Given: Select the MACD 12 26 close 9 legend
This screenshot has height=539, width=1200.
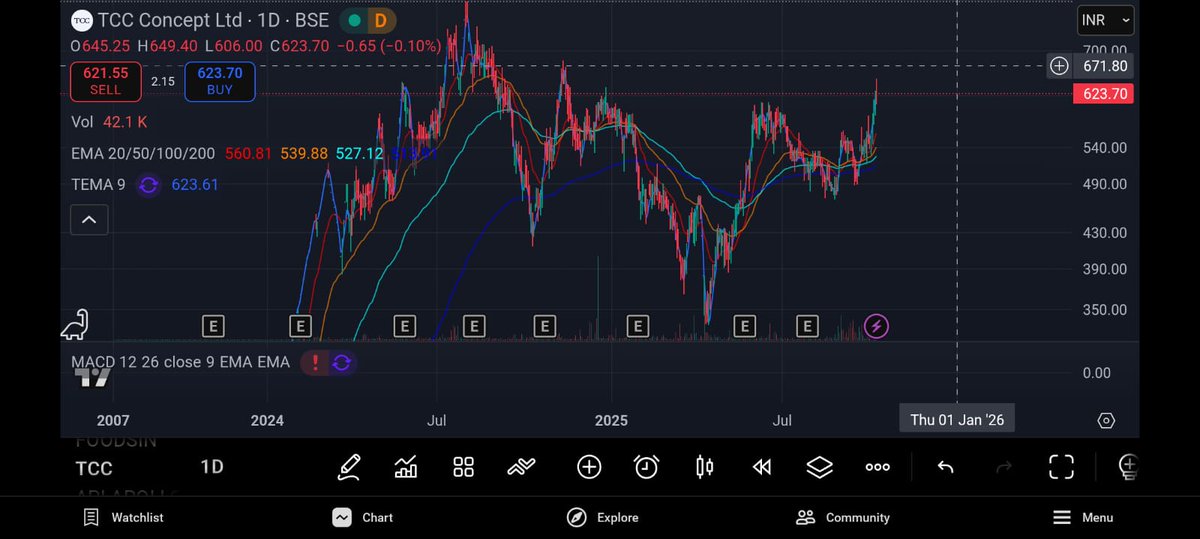Looking at the screenshot, I should pos(180,362).
